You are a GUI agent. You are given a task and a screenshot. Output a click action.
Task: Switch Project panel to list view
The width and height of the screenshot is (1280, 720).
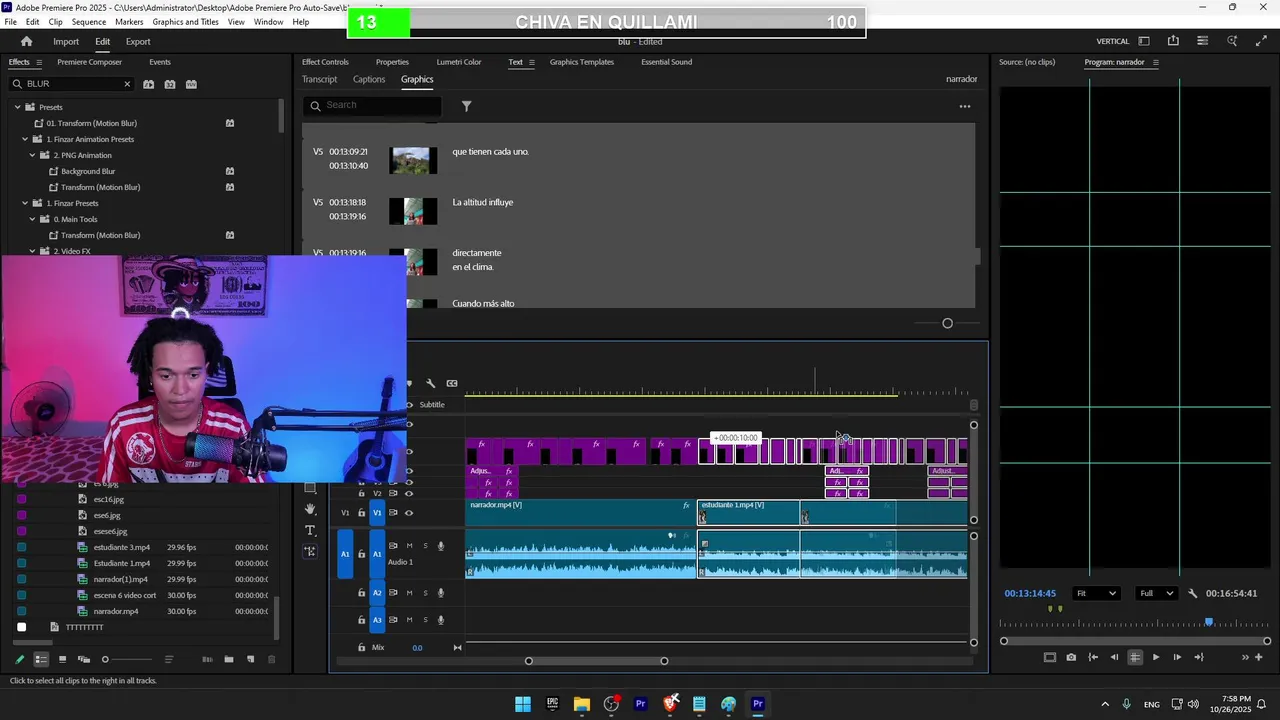41,659
